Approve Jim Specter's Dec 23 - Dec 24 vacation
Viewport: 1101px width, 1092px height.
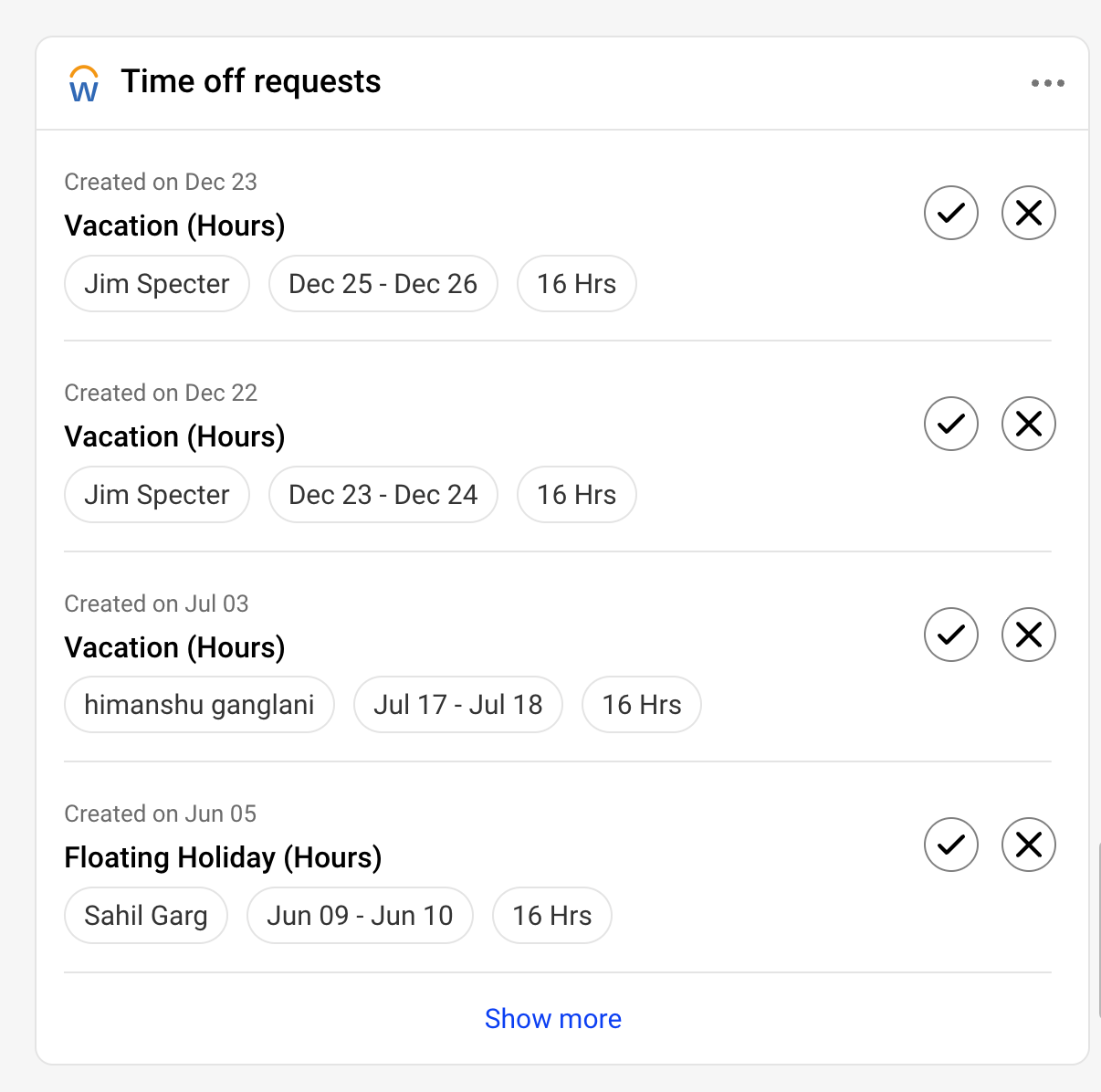coord(950,424)
